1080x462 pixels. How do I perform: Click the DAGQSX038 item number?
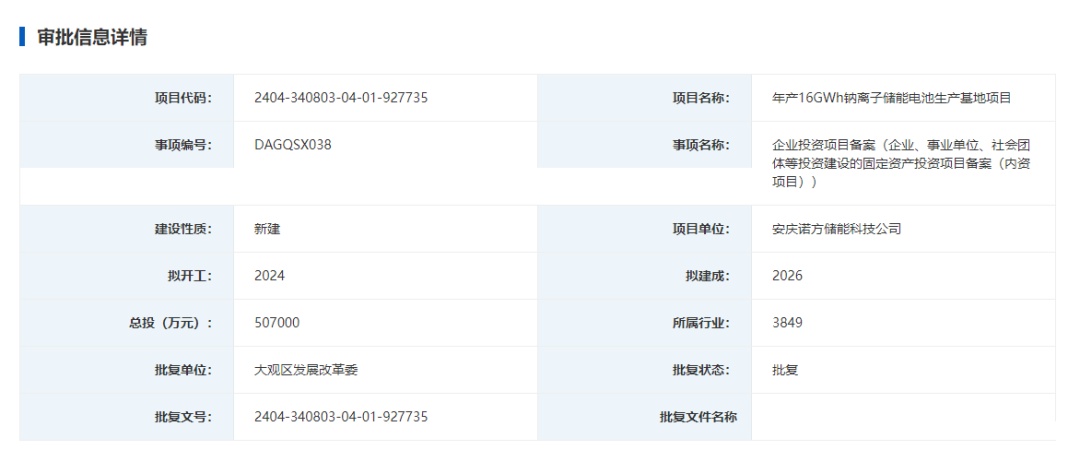click(x=293, y=145)
